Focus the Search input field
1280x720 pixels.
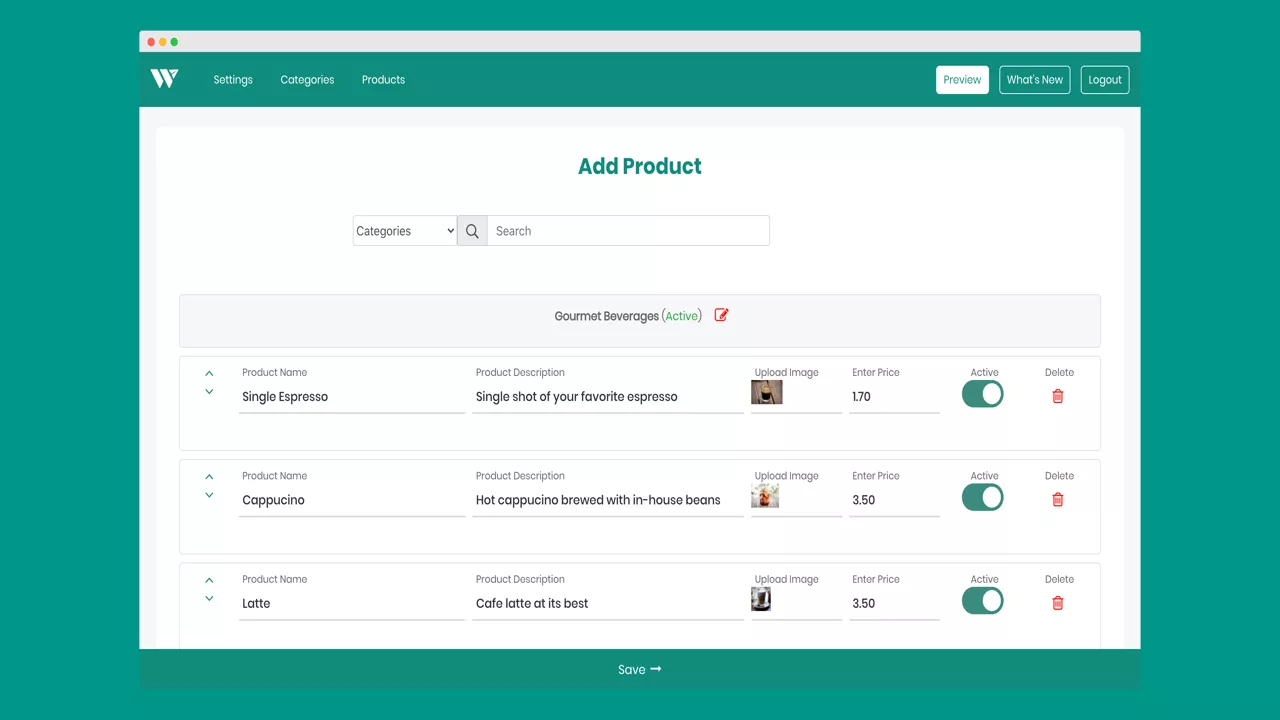pos(628,231)
